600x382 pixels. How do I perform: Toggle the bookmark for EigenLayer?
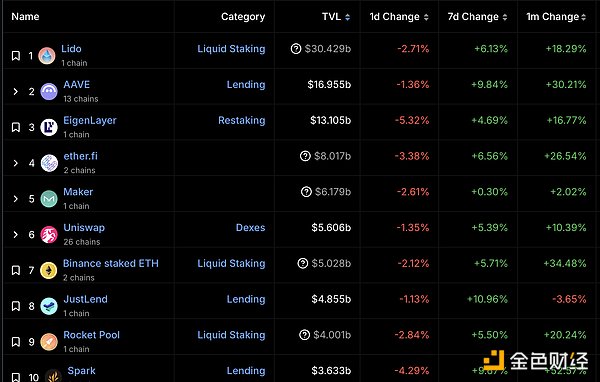16,127
